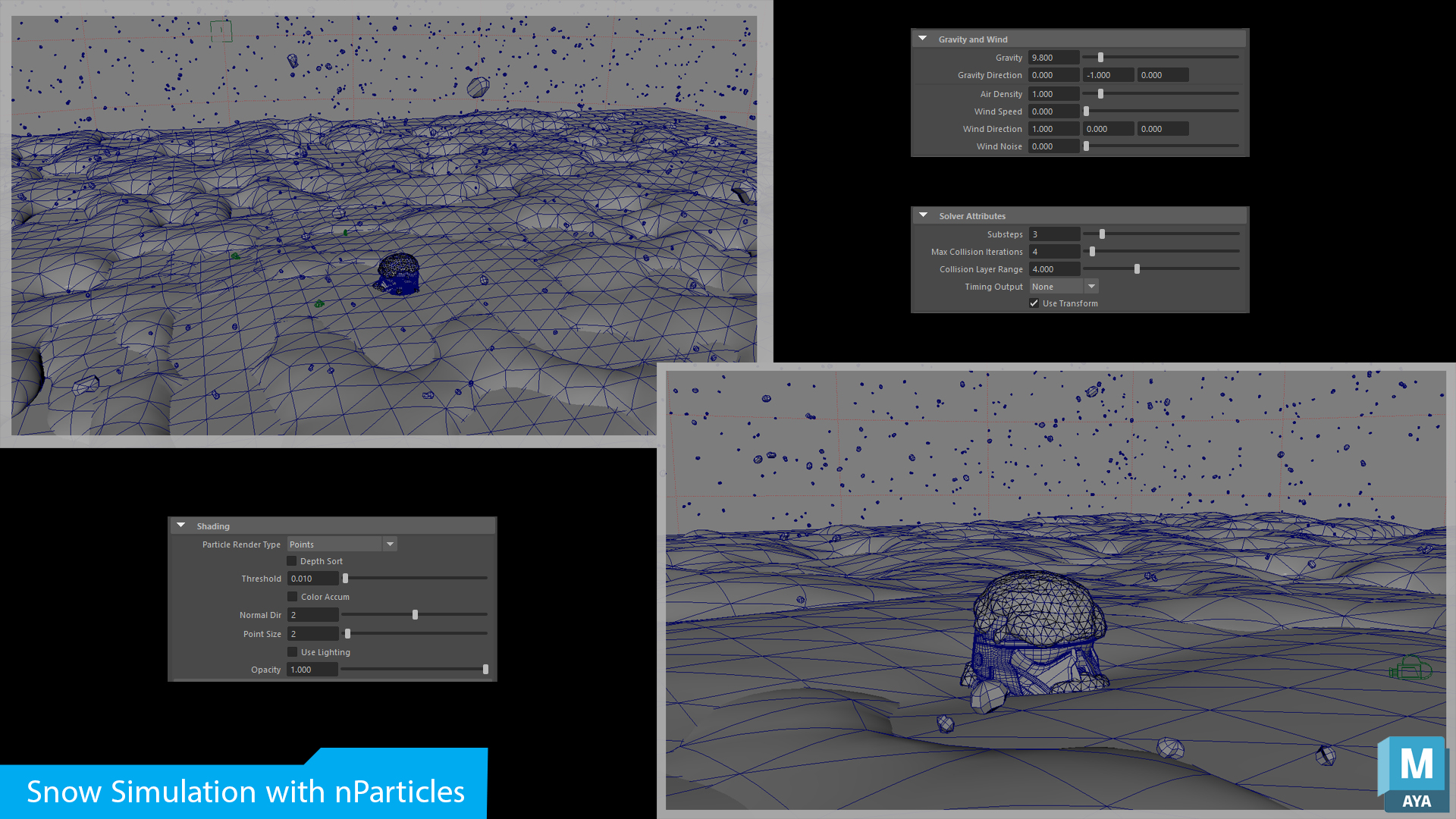The width and height of the screenshot is (1456, 819).
Task: Collapse the Shading section
Action: click(x=180, y=525)
